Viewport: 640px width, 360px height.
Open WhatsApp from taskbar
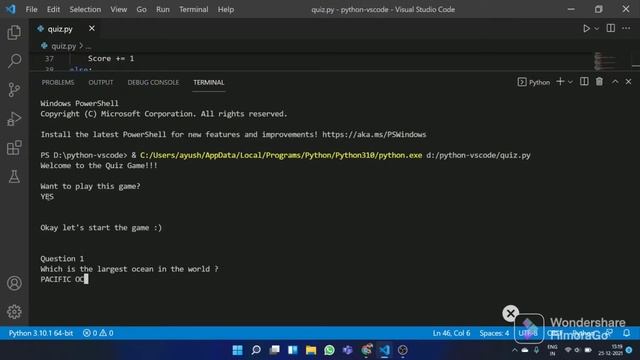point(329,350)
